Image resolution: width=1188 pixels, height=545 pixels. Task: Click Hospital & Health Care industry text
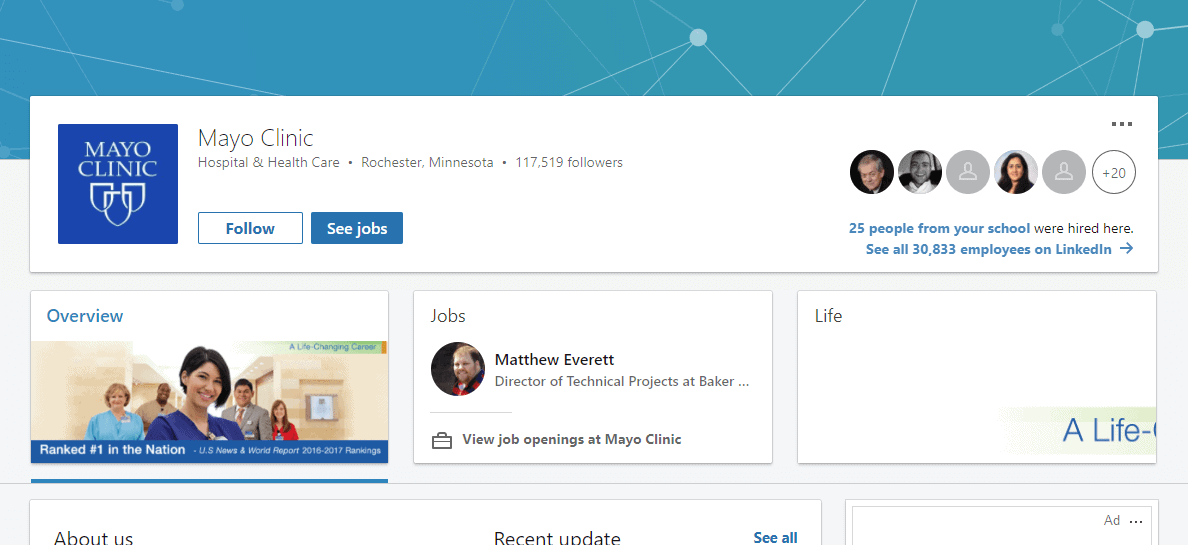click(x=269, y=162)
